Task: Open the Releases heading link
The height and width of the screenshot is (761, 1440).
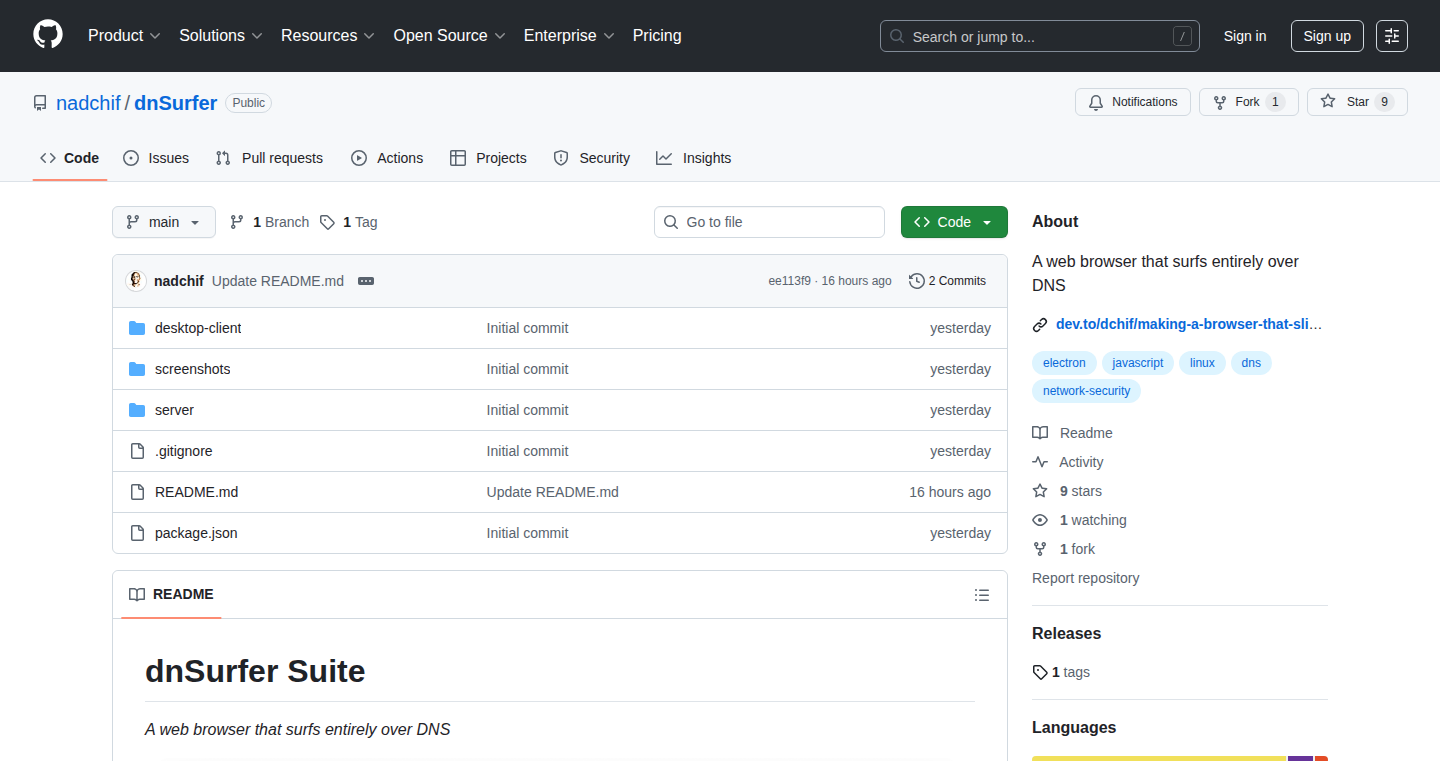Action: (1066, 634)
